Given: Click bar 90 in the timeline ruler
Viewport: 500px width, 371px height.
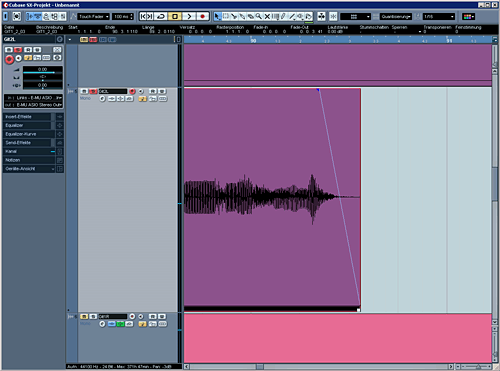Looking at the screenshot, I should pyautogui.click(x=253, y=41).
